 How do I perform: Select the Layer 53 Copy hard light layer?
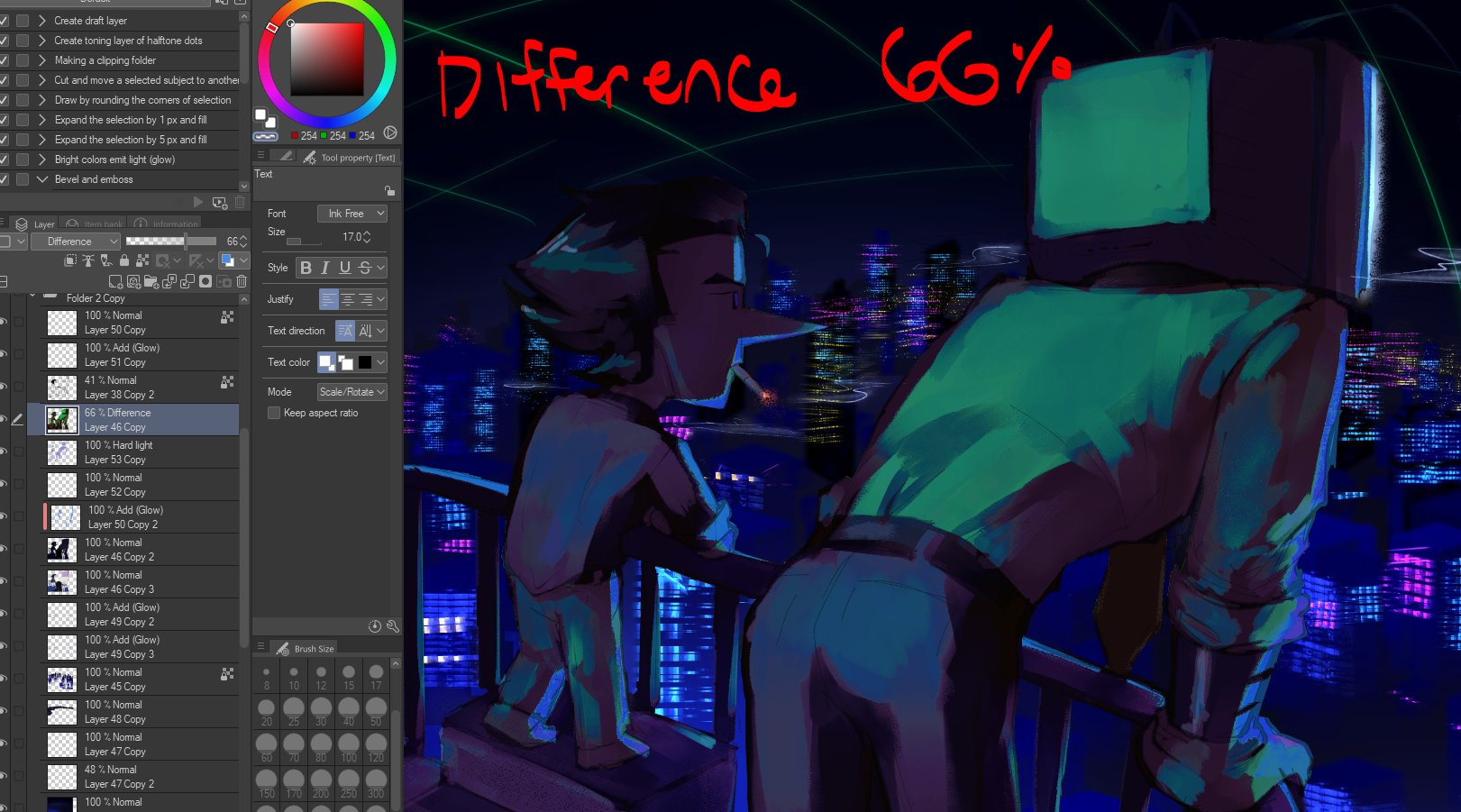tap(140, 452)
